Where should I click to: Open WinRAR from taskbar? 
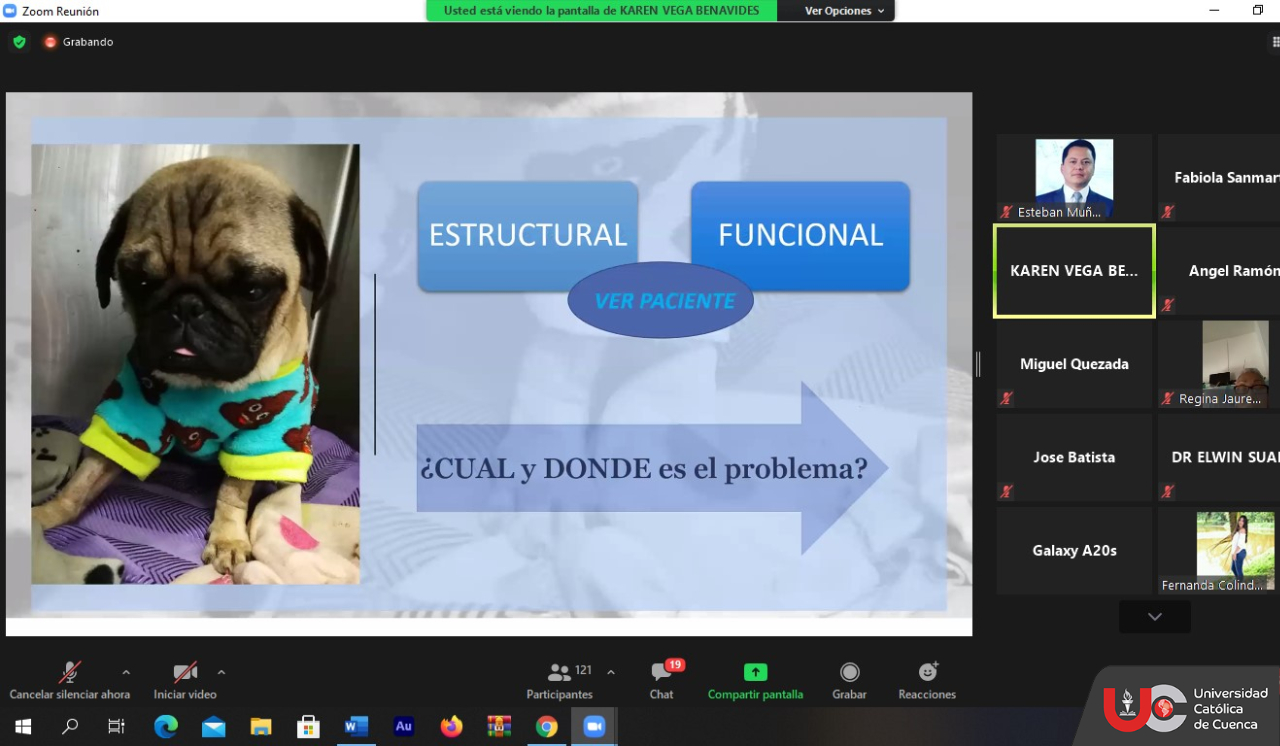click(x=499, y=727)
